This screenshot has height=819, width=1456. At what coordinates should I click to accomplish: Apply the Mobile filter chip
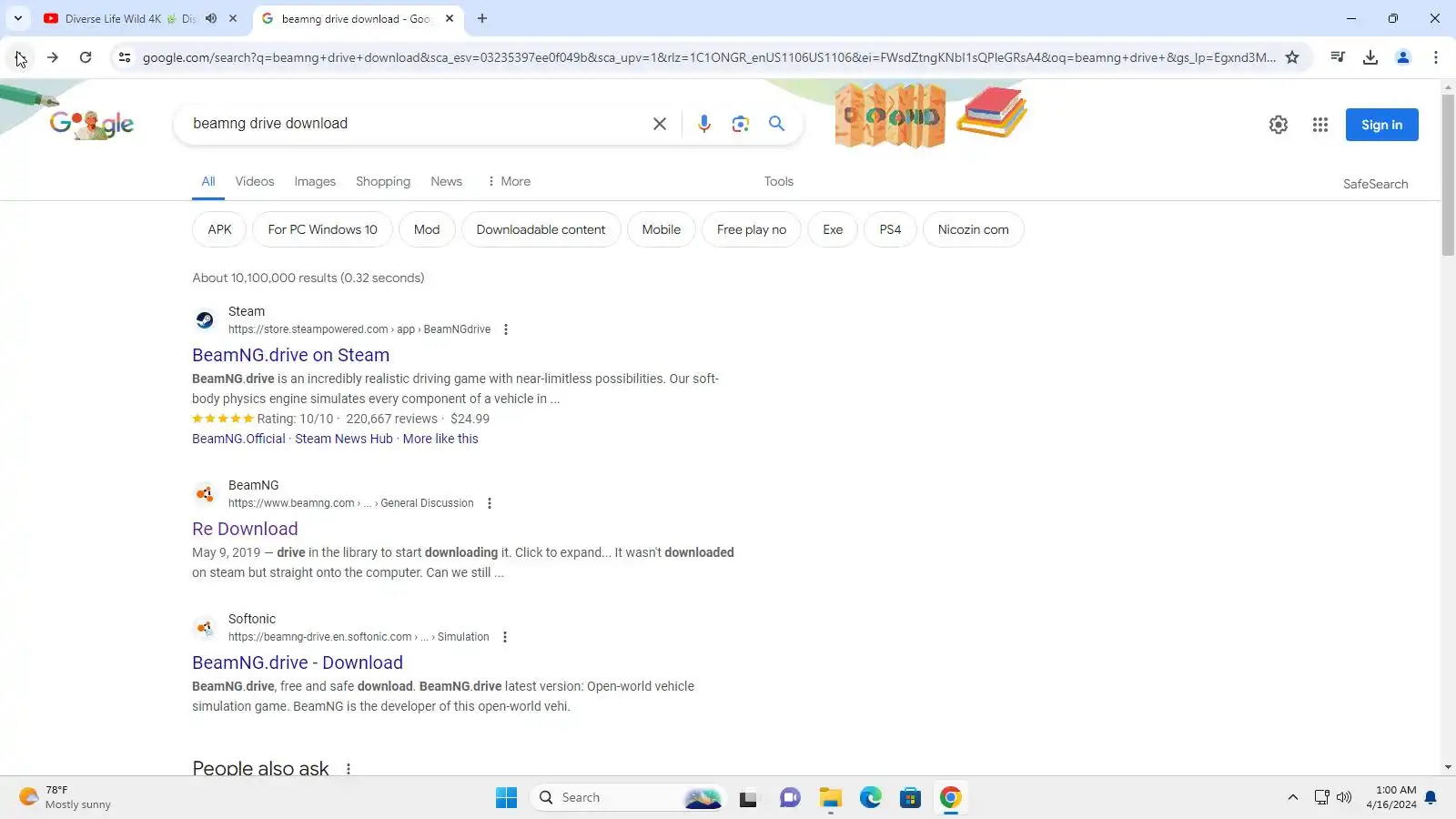(661, 229)
